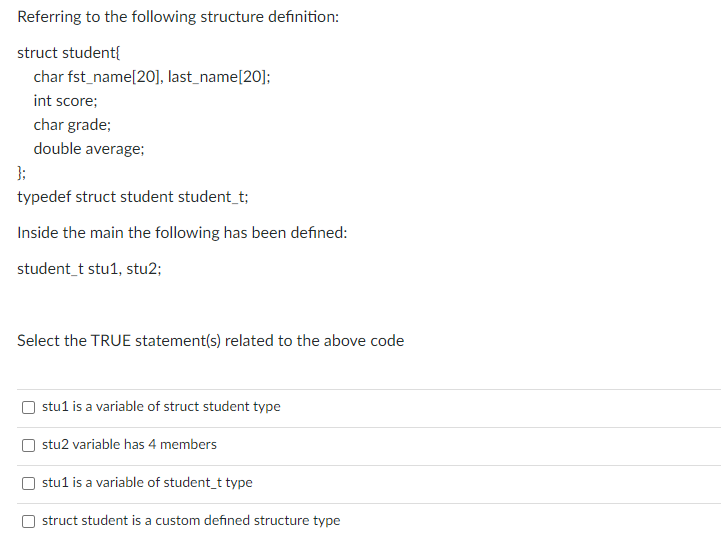Click the 'Select the TRUE statement(s)' question prompt
Image resolution: width=723 pixels, height=545 pixels.
point(211,340)
